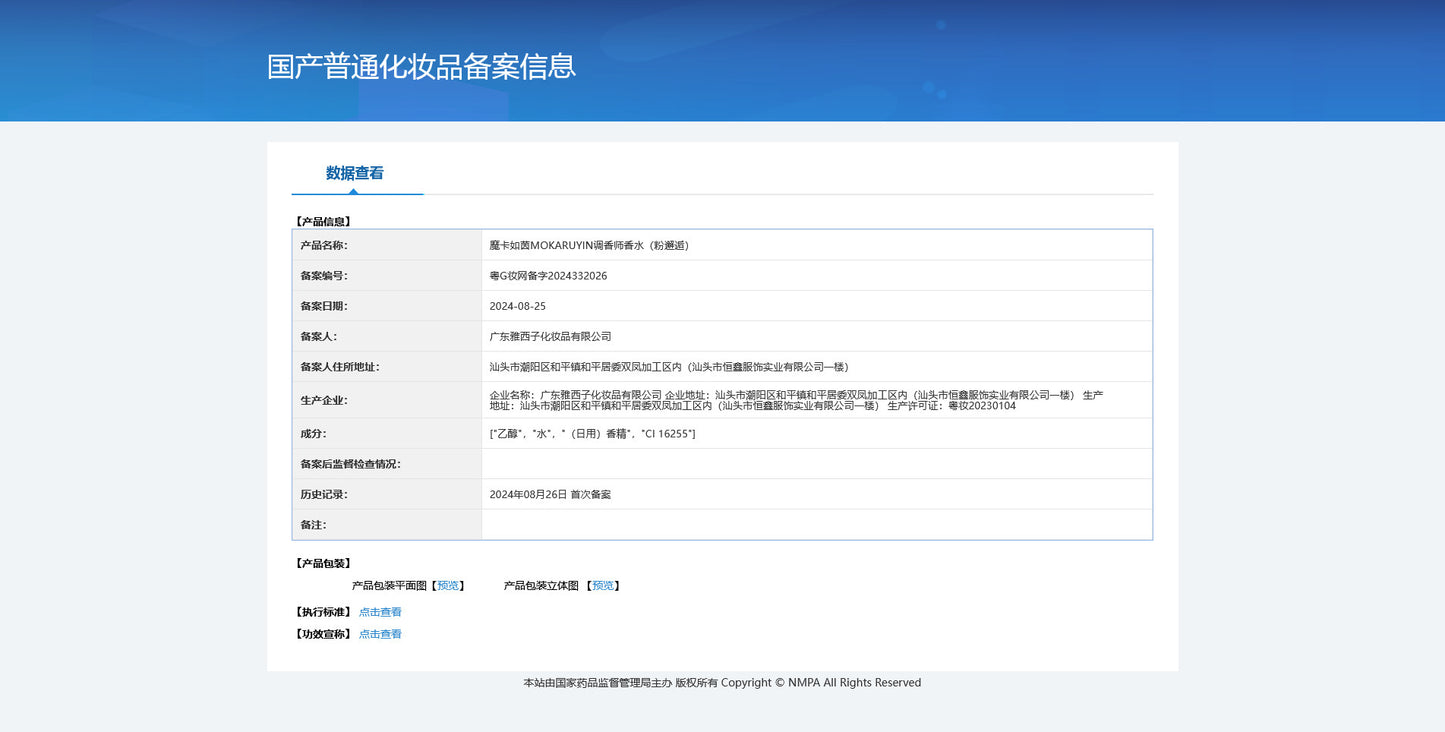The height and width of the screenshot is (732, 1445).
Task: Click the NMPA copyright footer text
Action: coord(722,683)
